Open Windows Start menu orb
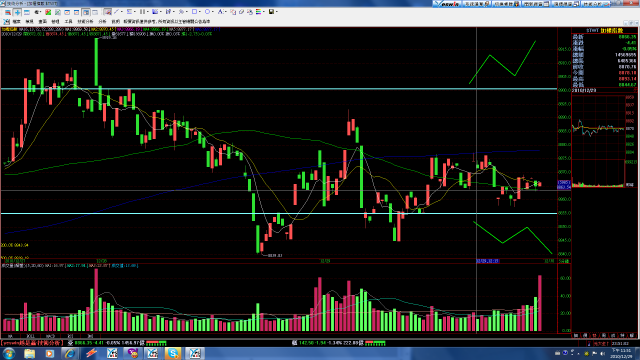 9,353
